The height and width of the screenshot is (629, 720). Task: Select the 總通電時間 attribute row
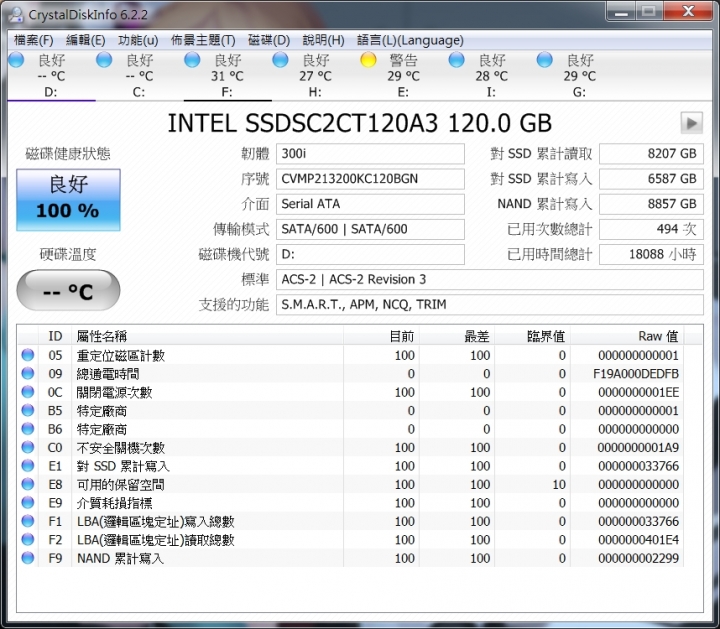pos(351,374)
